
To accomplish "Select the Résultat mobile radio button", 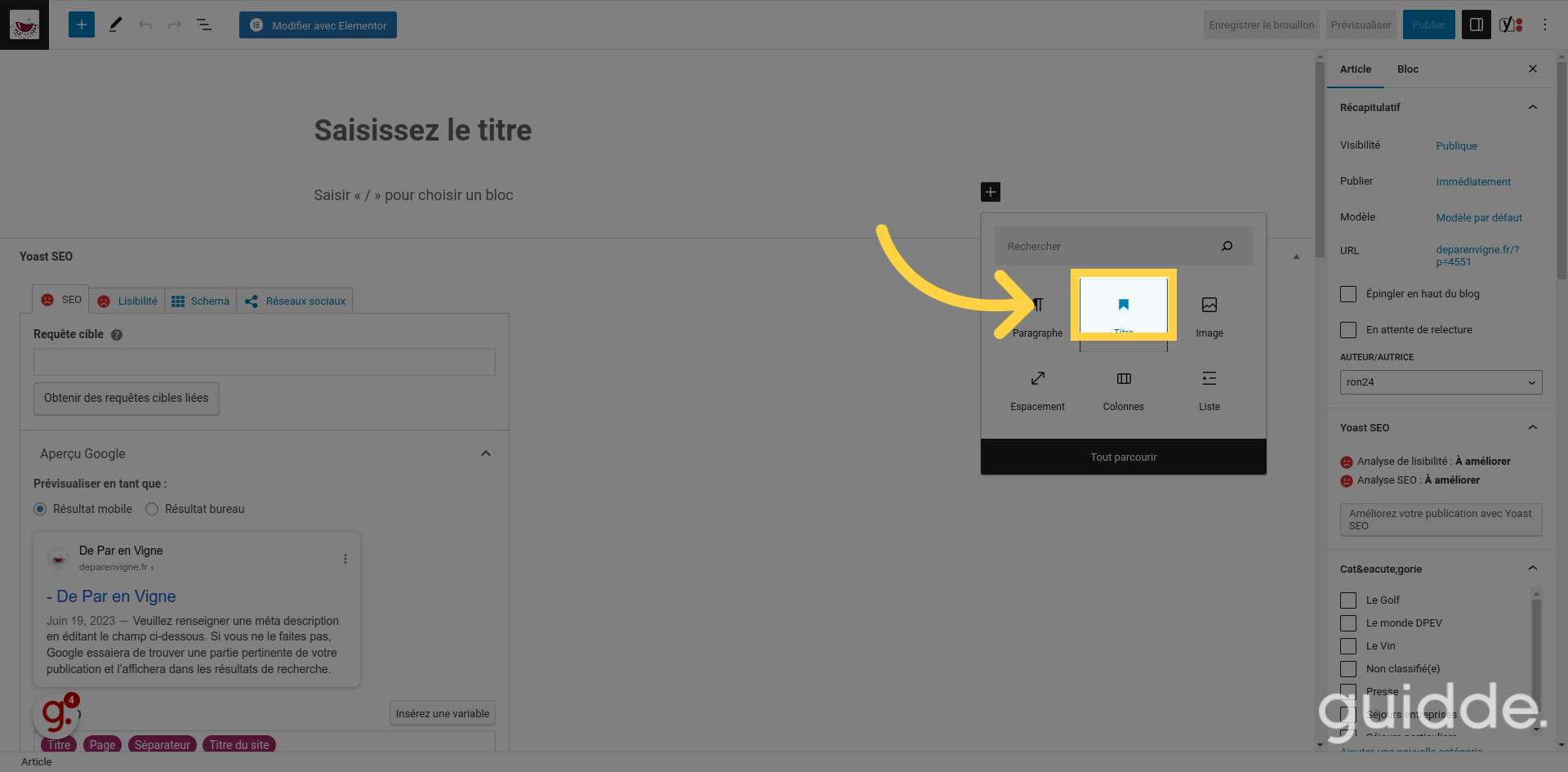I will 40,509.
